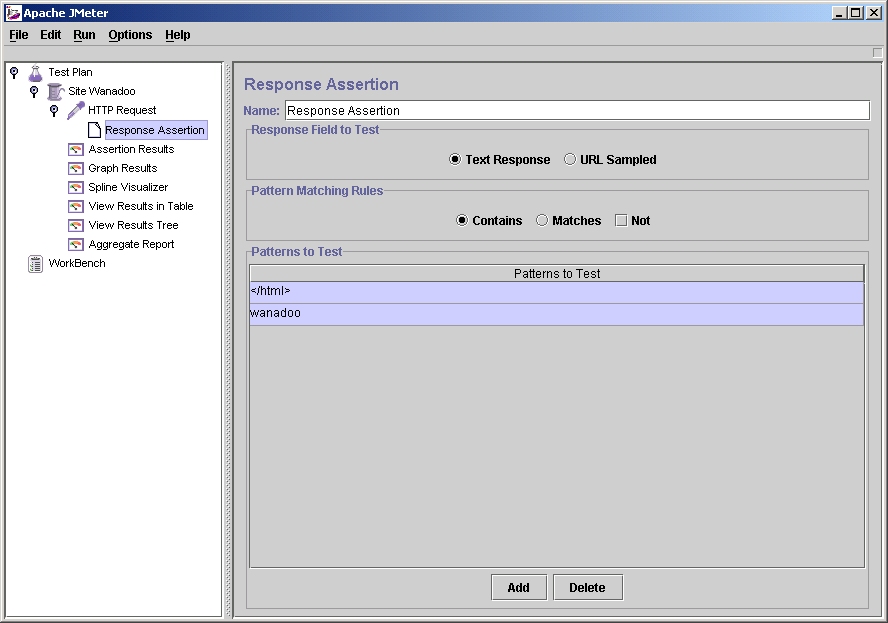Click the Spline Visualizer listener icon
The width and height of the screenshot is (888, 623).
[75, 187]
